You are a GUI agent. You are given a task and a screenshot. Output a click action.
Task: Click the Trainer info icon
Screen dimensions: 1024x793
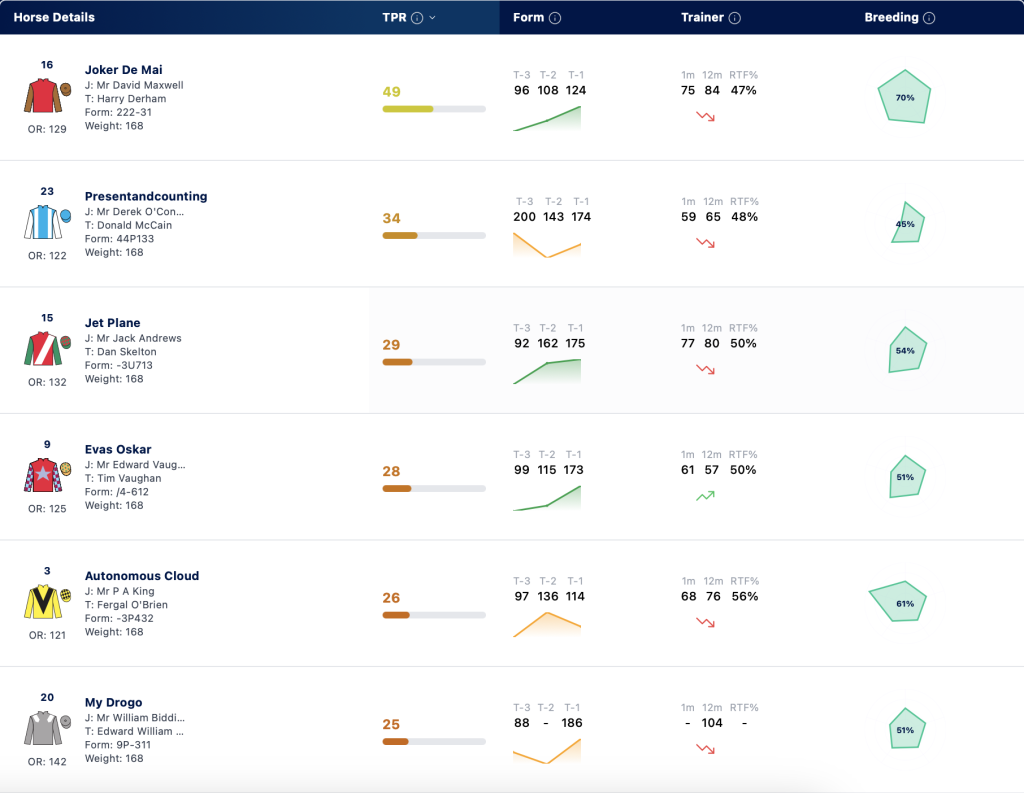734,18
